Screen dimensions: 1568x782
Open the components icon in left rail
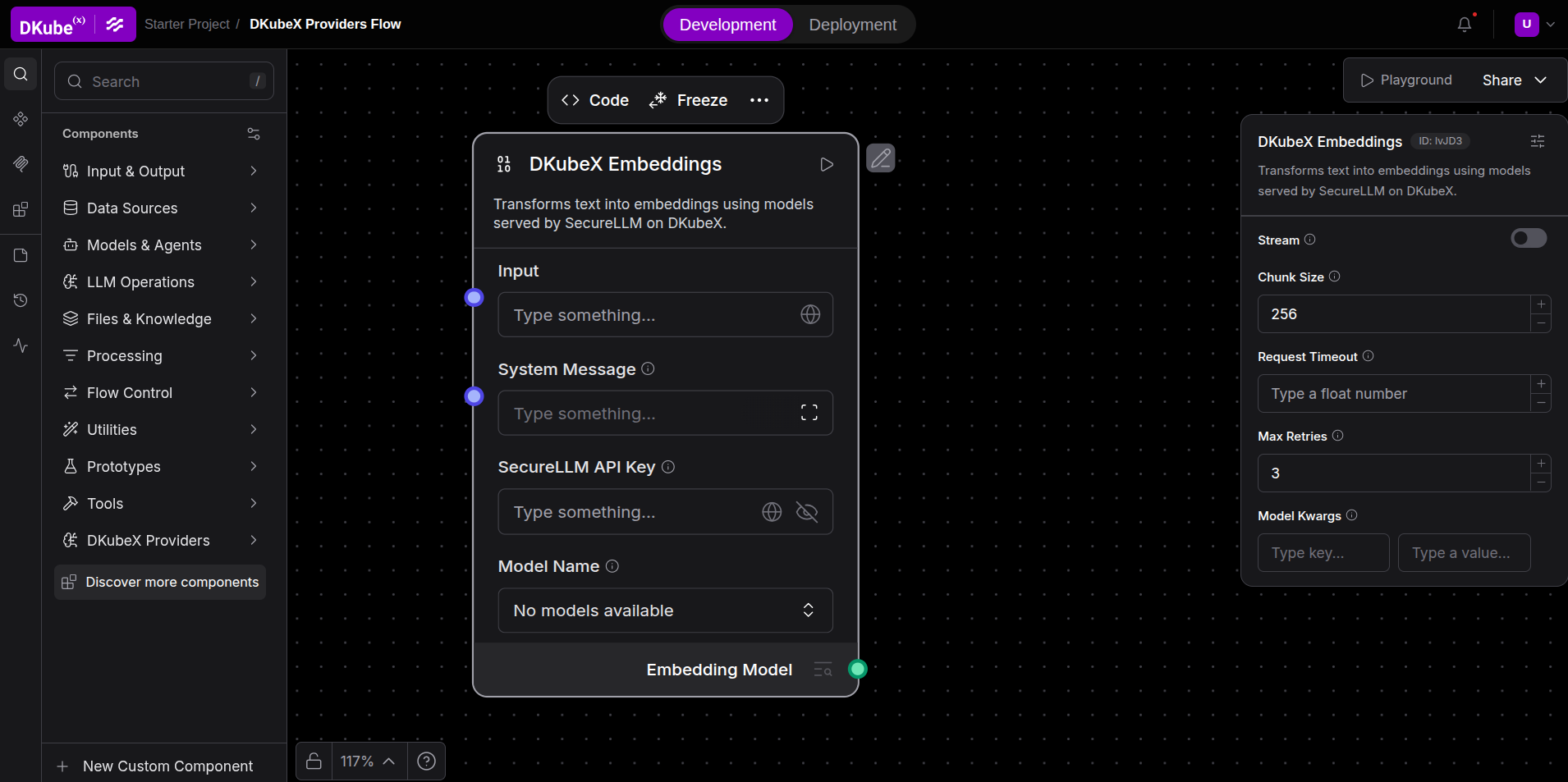pyautogui.click(x=21, y=120)
